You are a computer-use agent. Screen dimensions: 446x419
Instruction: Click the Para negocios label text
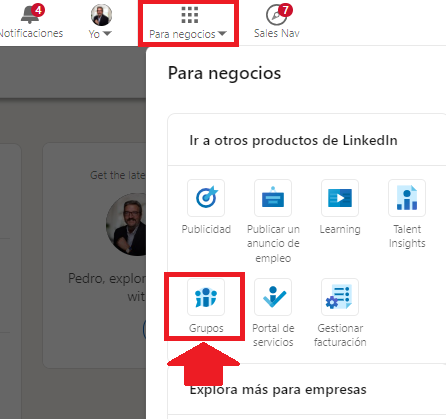point(182,34)
